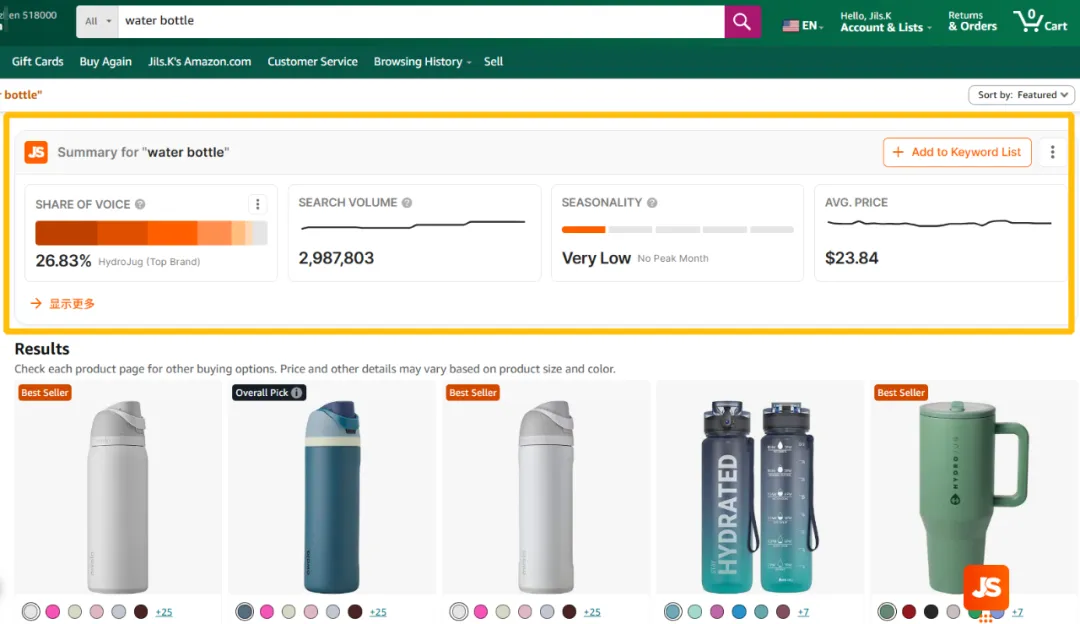Click the Jungle Scout JS logo in summary
Viewport: 1080px width, 624px height.
tap(37, 152)
